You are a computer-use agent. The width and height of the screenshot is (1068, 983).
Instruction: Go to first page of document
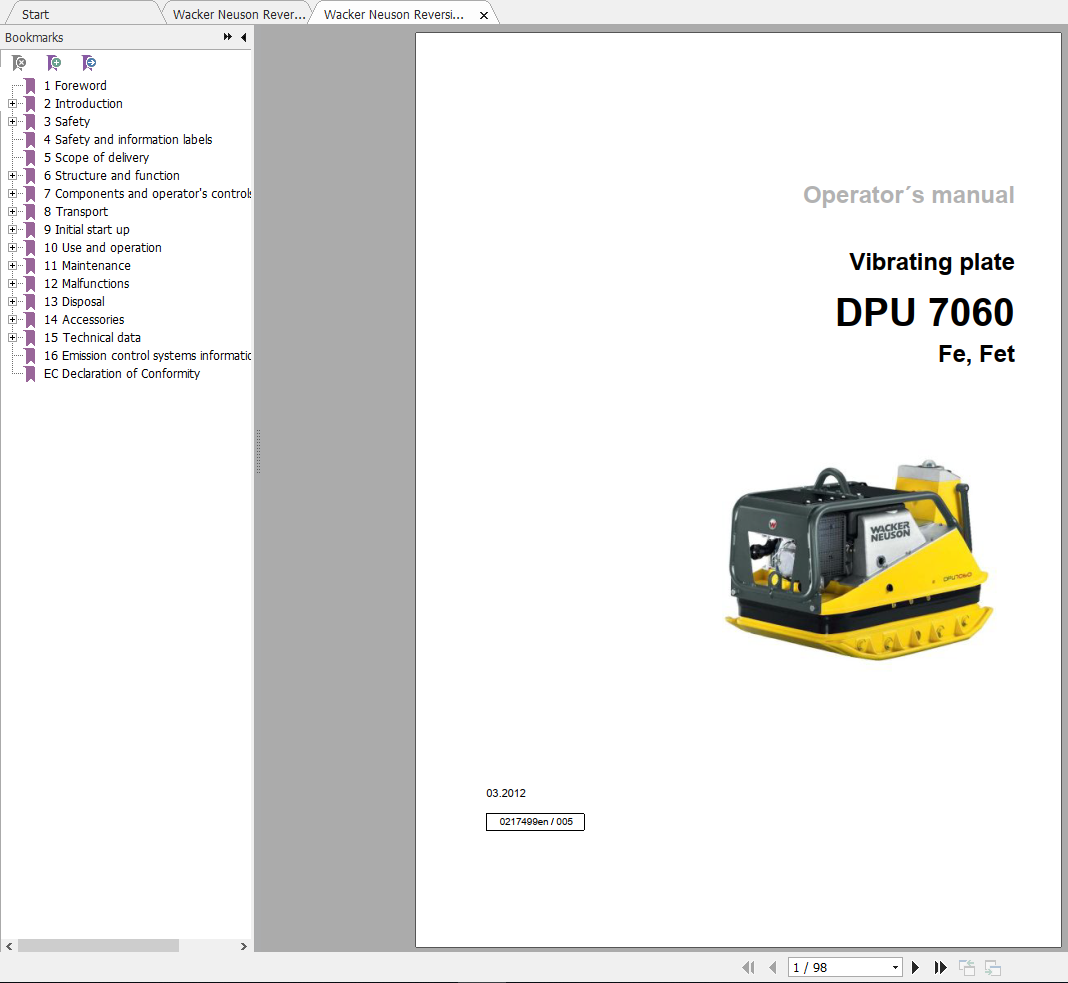pyautogui.click(x=749, y=967)
